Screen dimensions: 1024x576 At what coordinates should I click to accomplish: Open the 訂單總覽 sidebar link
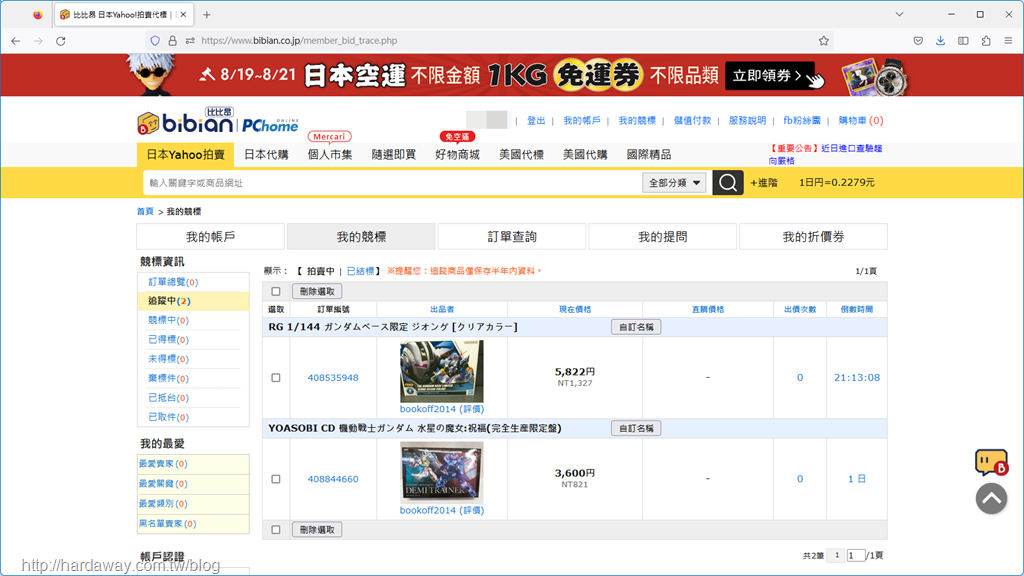(x=173, y=282)
